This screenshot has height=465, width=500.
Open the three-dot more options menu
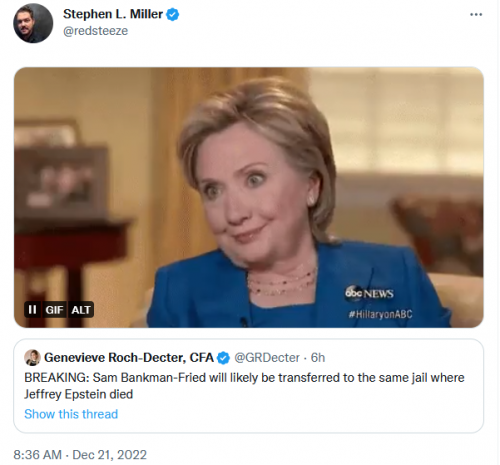(476, 14)
